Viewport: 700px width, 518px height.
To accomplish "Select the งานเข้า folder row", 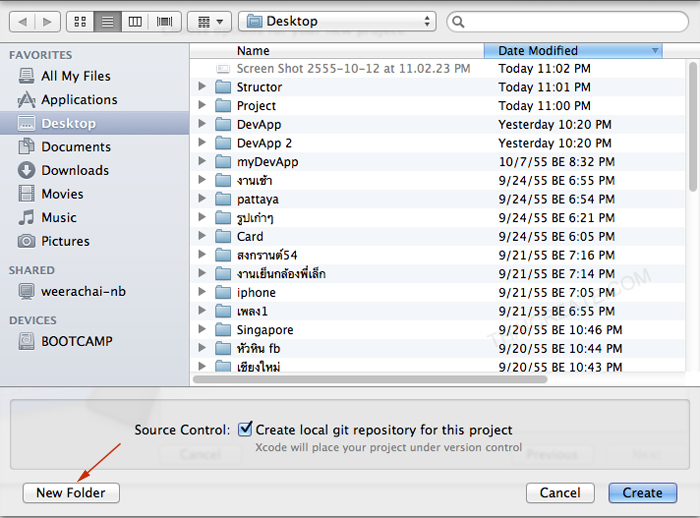I will 438,180.
